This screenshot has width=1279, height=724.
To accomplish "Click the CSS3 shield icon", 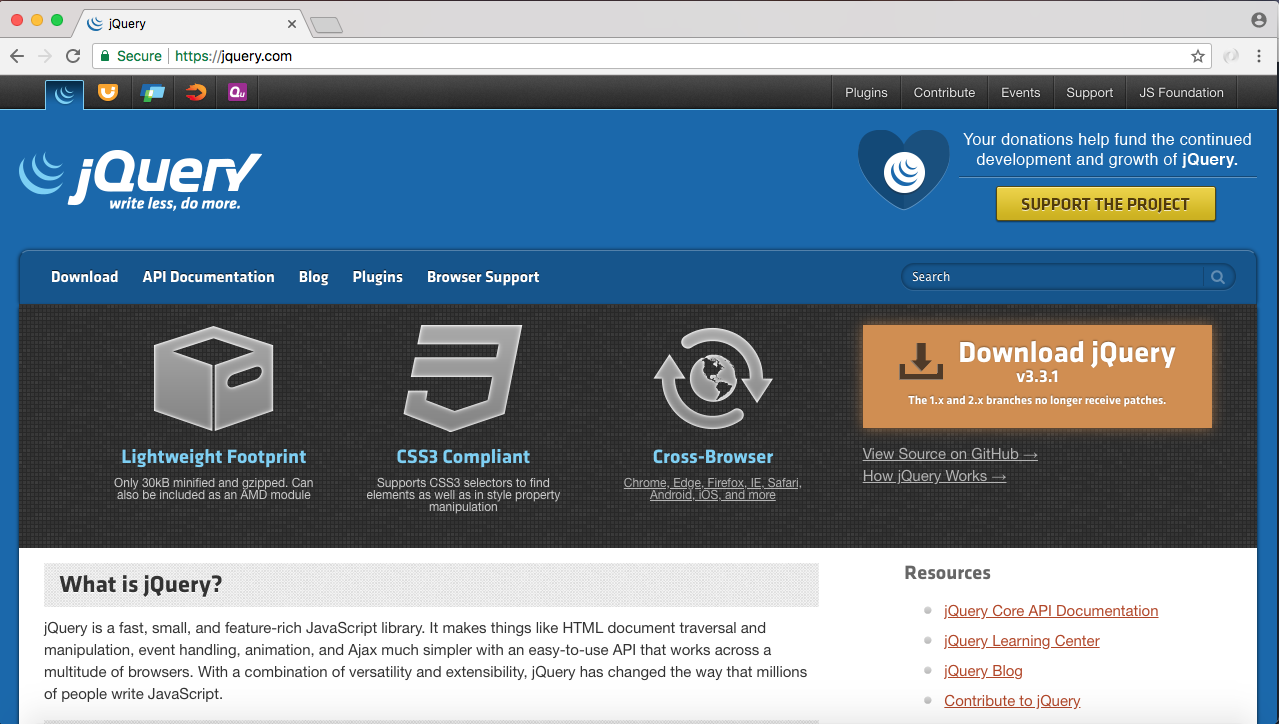I will [463, 378].
